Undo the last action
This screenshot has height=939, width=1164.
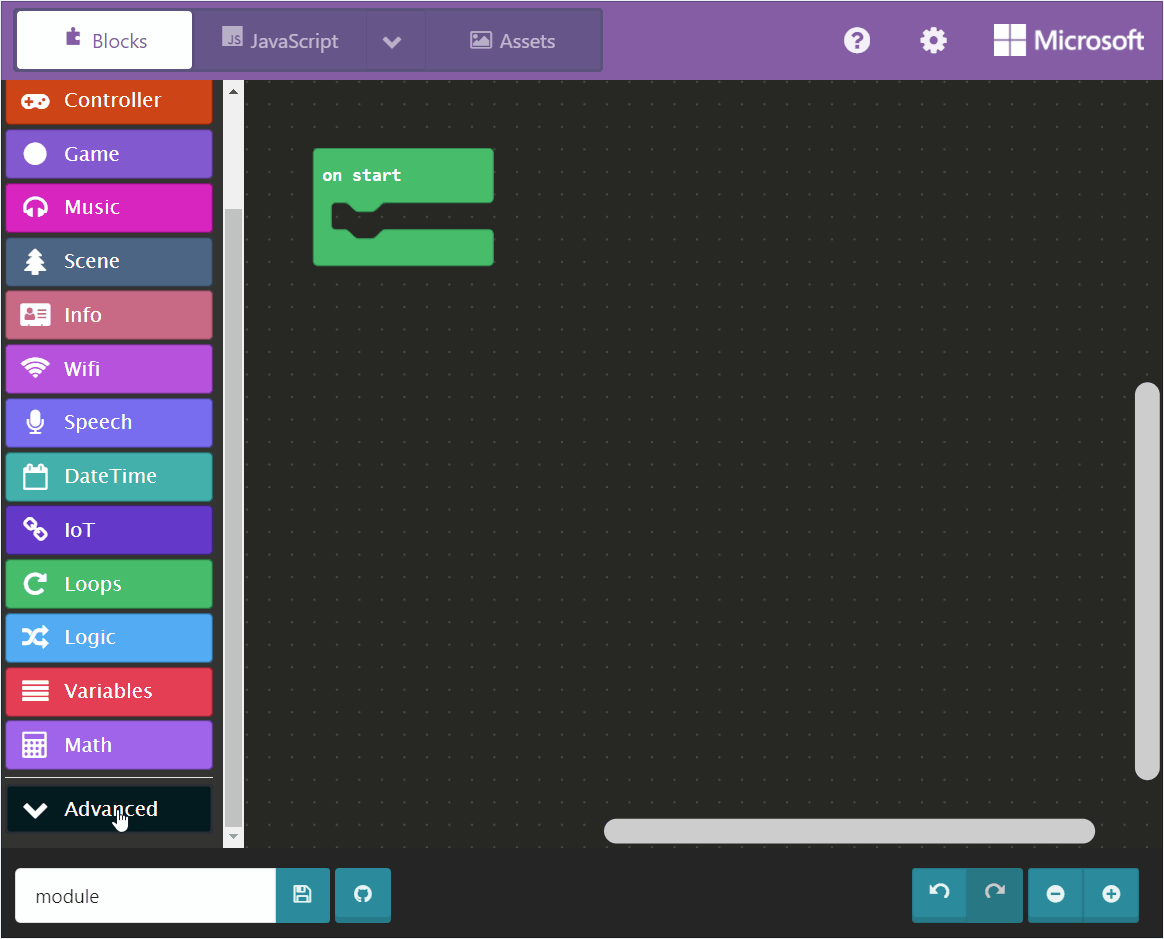[939, 893]
